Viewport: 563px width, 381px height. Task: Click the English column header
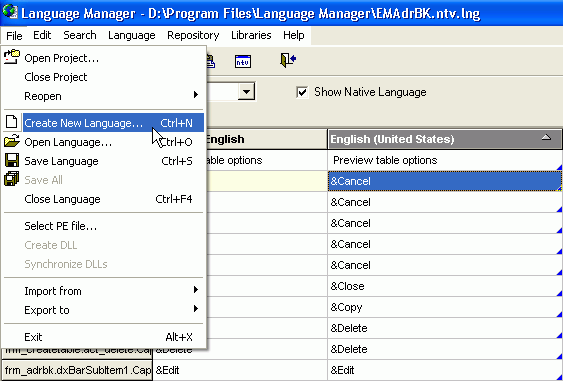266,139
